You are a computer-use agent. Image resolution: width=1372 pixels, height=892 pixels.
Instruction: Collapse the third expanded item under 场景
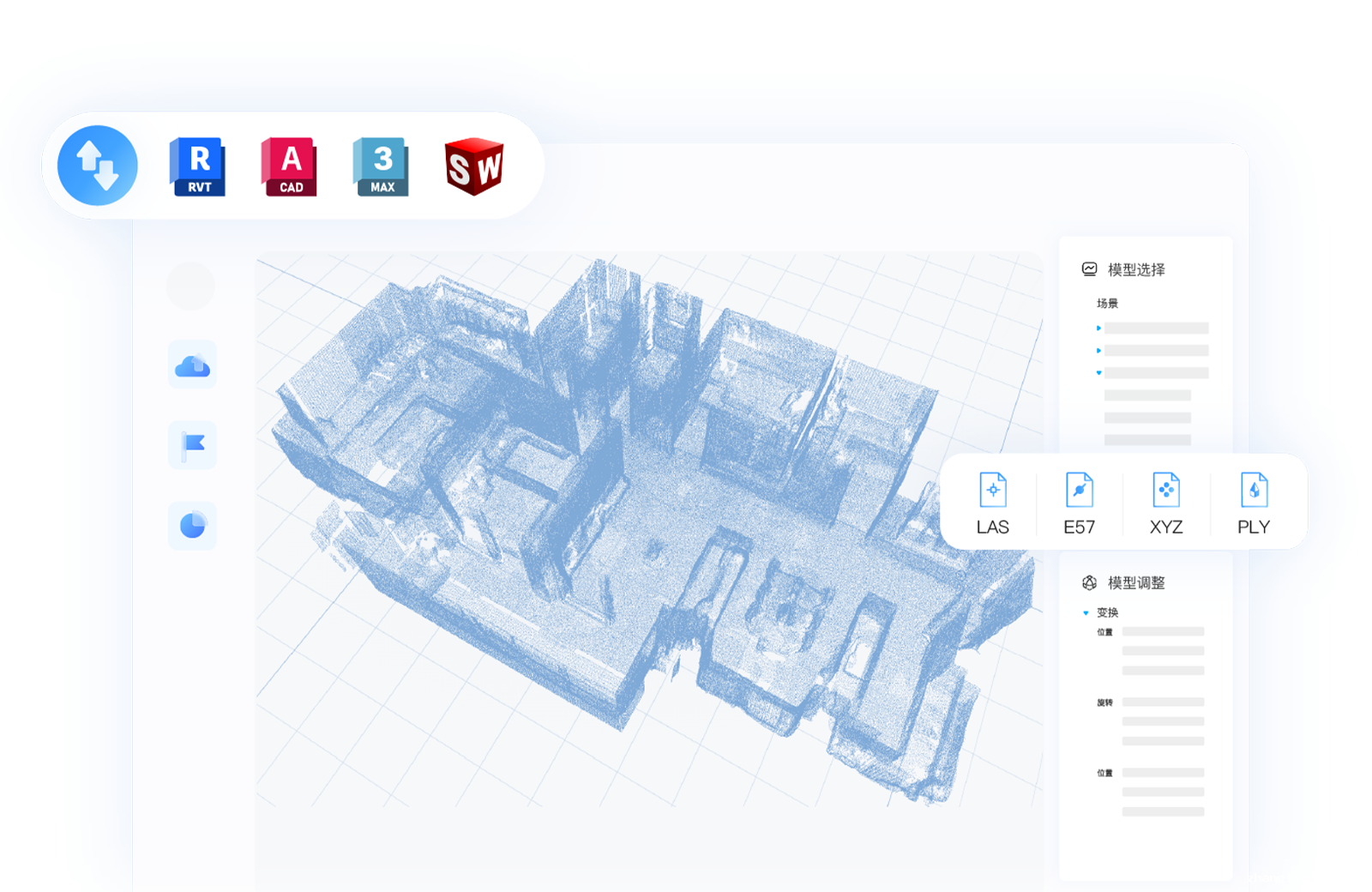[x=1098, y=373]
